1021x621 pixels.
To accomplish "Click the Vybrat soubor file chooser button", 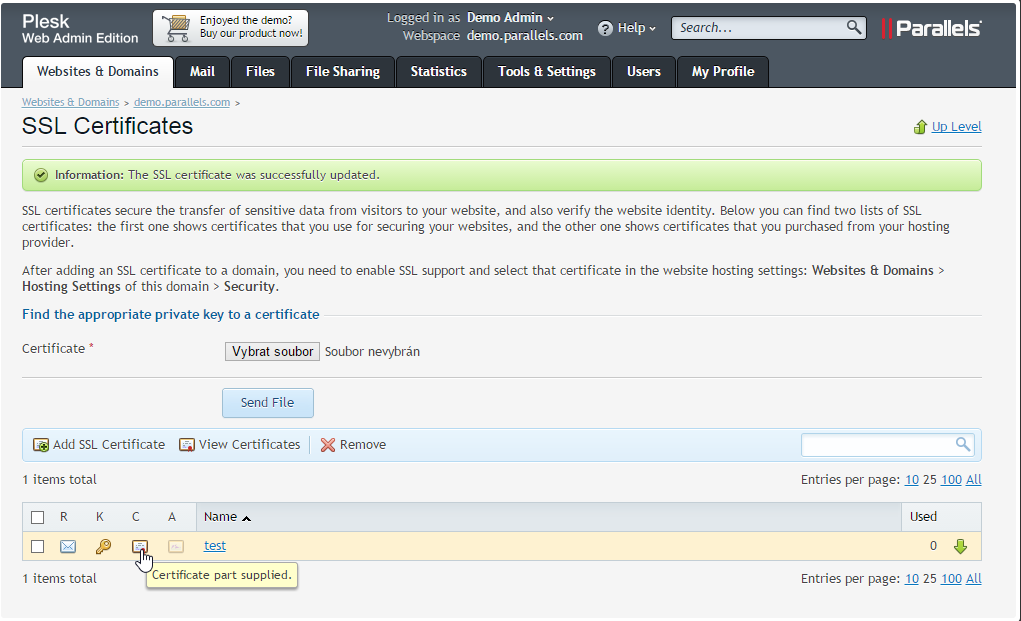I will click(272, 352).
